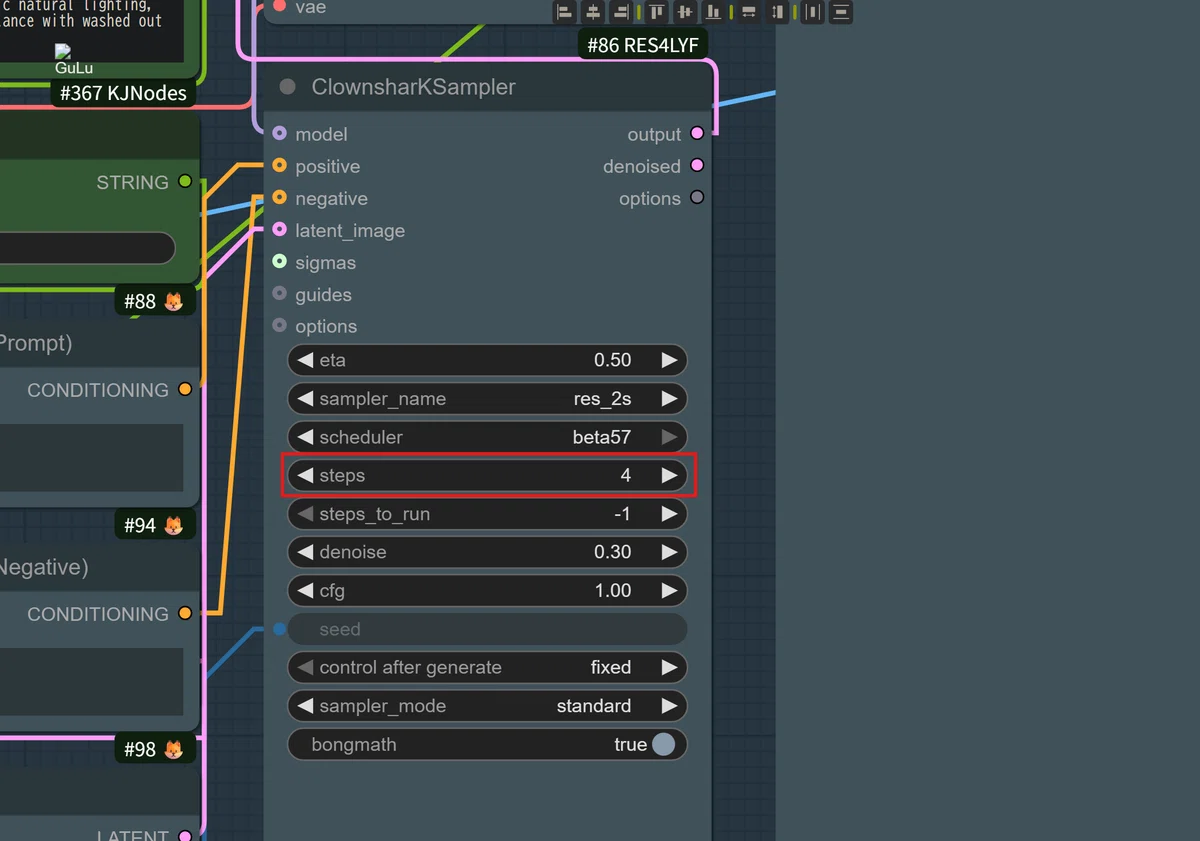Click the output port of ClownsharKSampler
Image resolution: width=1200 pixels, height=841 pixels.
click(697, 133)
